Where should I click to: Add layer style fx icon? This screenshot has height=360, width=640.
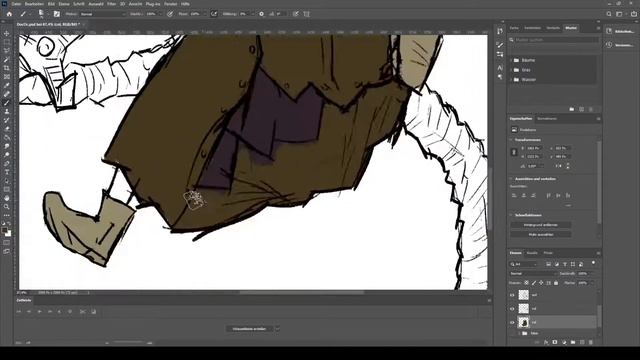click(546, 342)
